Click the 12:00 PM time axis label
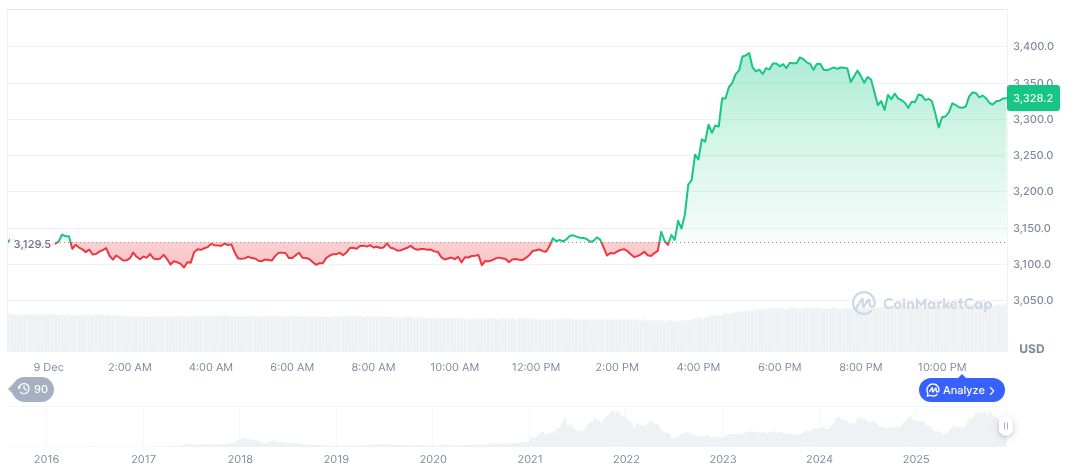Image resolution: width=1072 pixels, height=470 pixels. 536,367
